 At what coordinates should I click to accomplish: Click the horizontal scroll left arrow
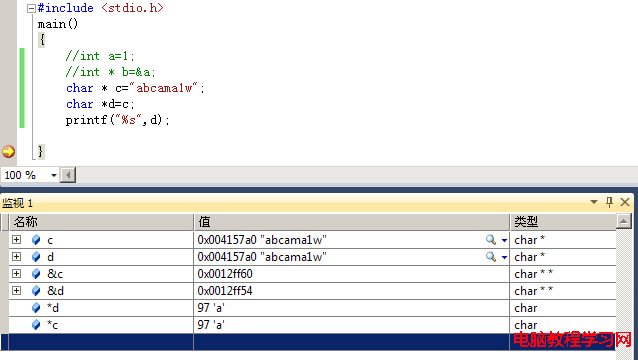click(68, 175)
